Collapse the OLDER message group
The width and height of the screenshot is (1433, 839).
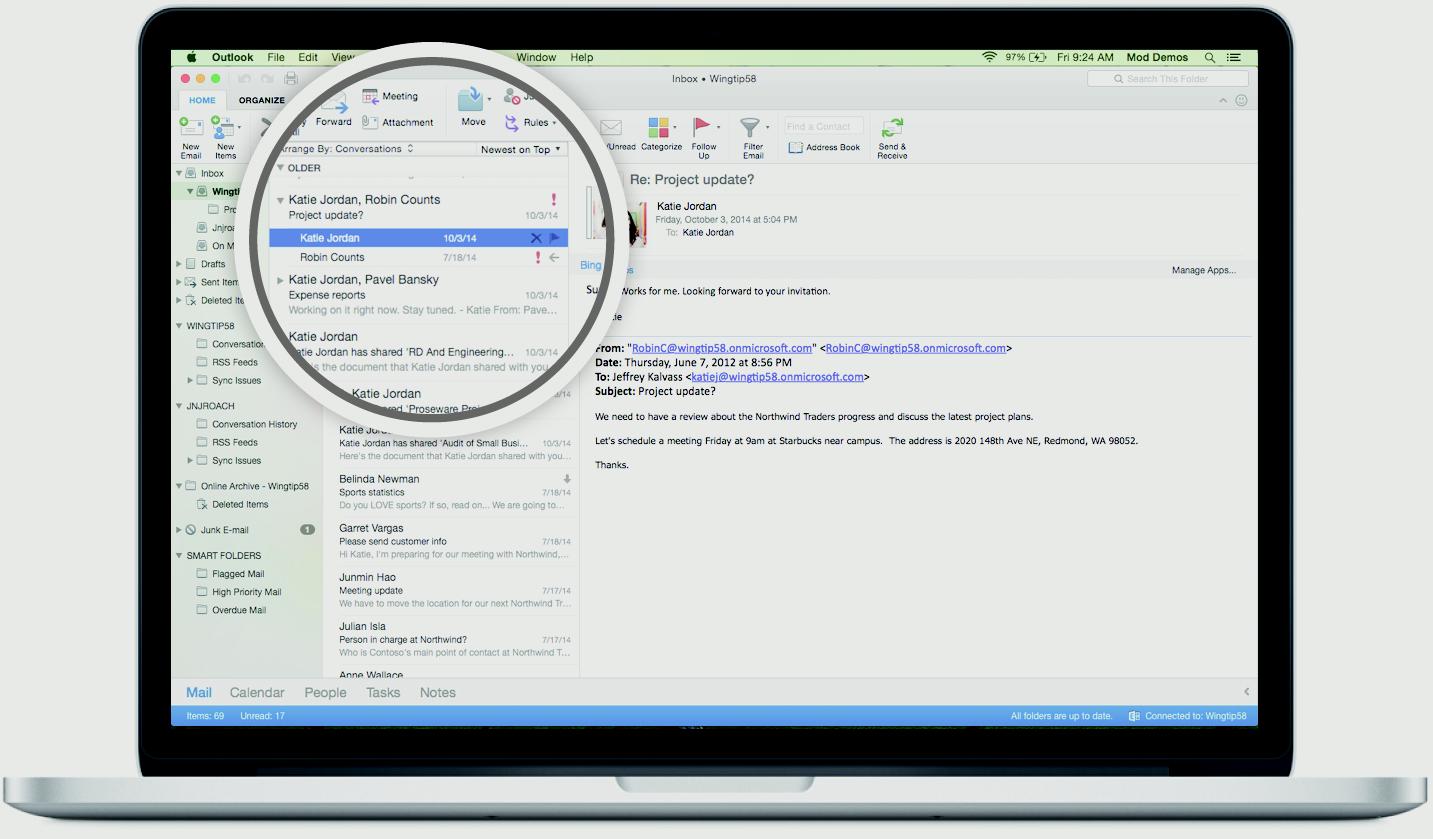pyautogui.click(x=281, y=168)
